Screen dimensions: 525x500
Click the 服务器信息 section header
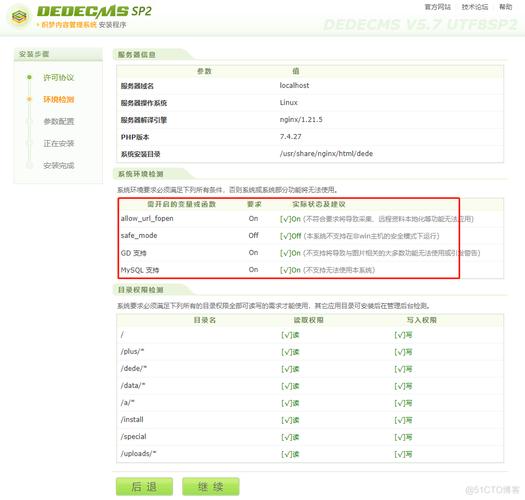pos(137,55)
